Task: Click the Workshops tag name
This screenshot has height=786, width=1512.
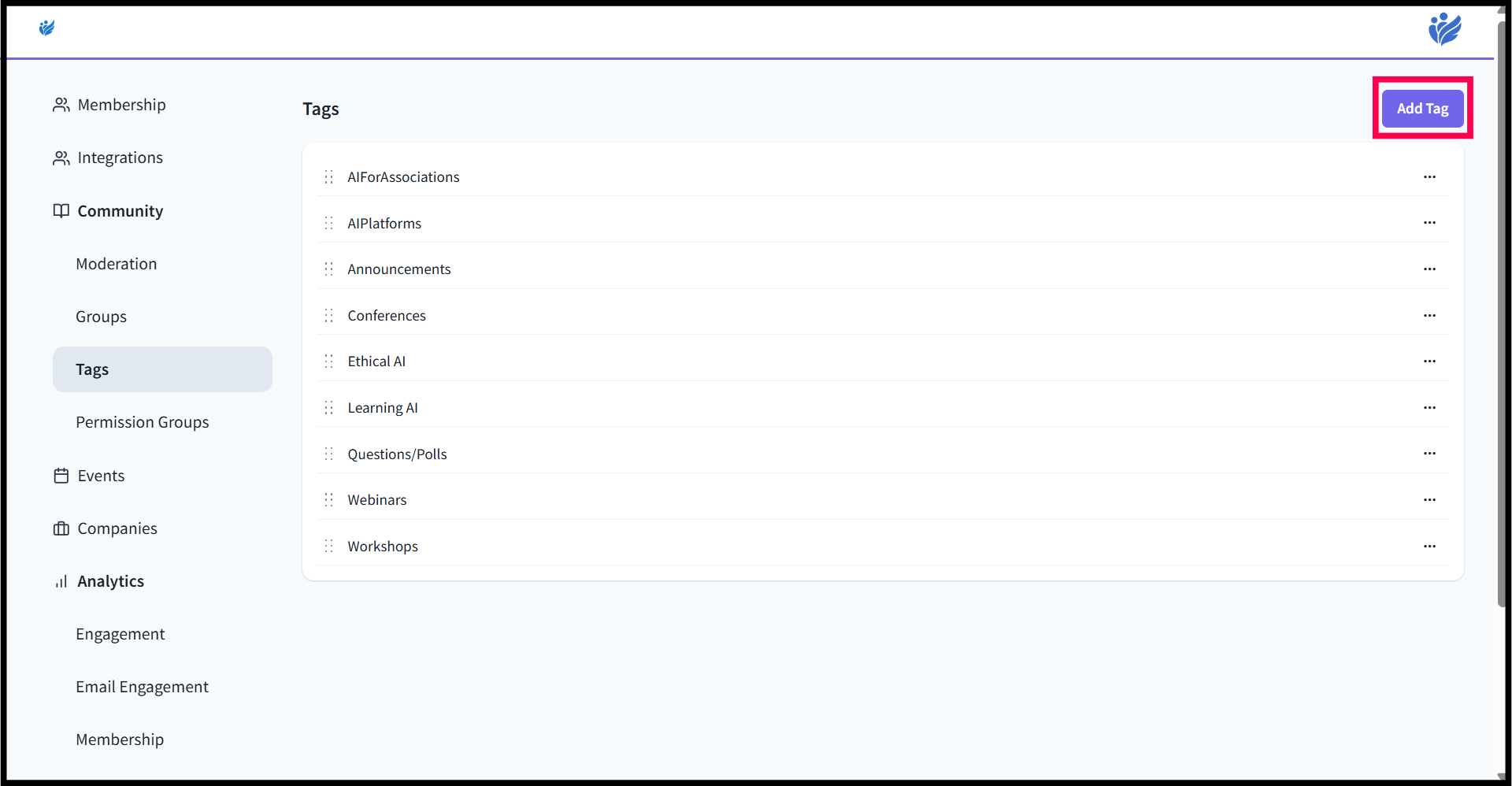Action: (383, 547)
